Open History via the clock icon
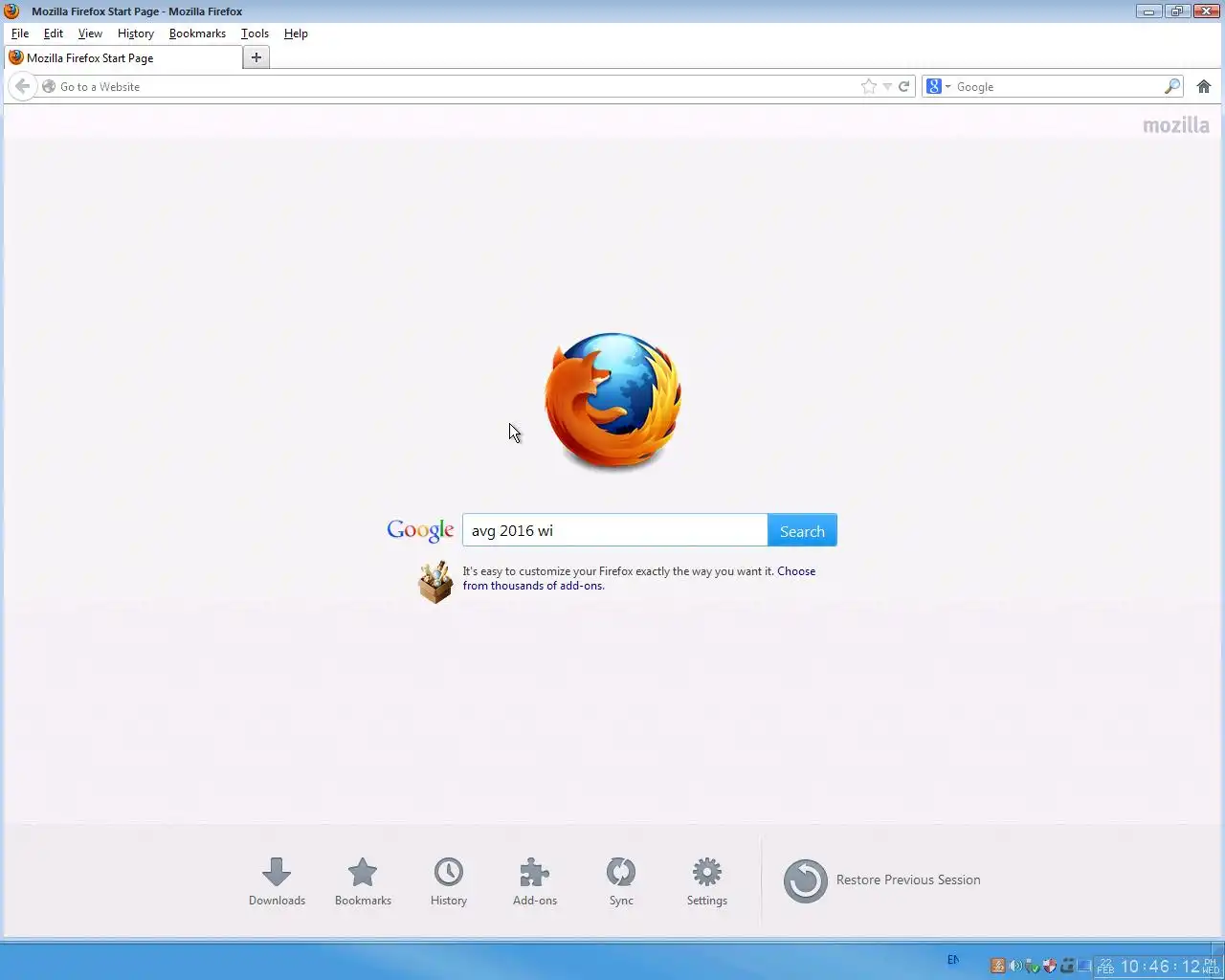Viewport: 1225px width, 980px height. [449, 872]
